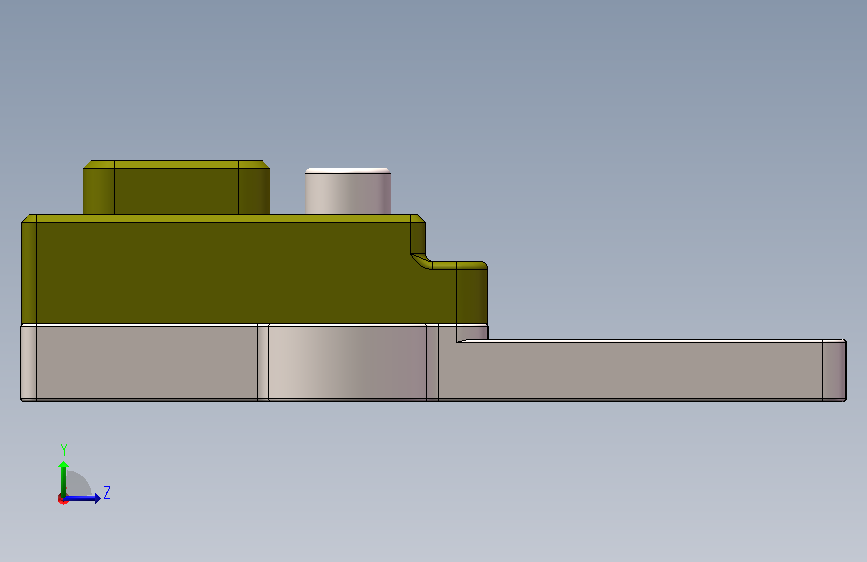This screenshot has width=867, height=562.
Task: Pick the rounded cylindrical section of grey base
Action: [347, 362]
